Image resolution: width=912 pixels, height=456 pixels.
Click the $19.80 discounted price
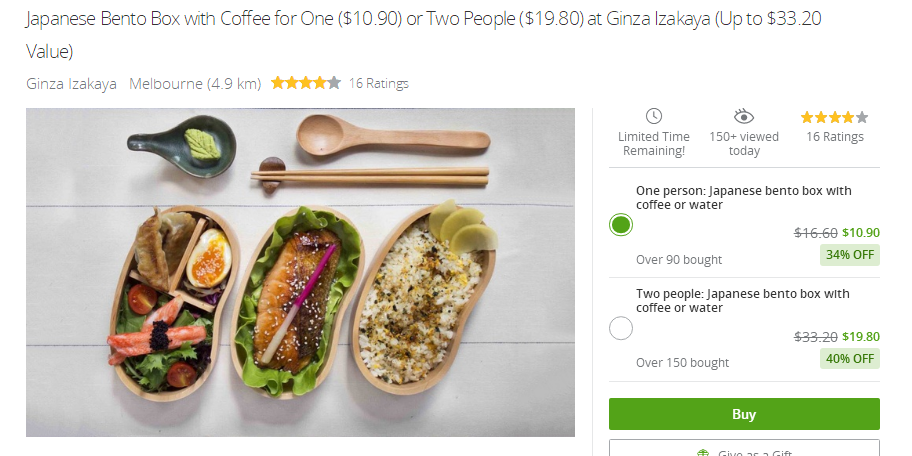click(x=861, y=336)
